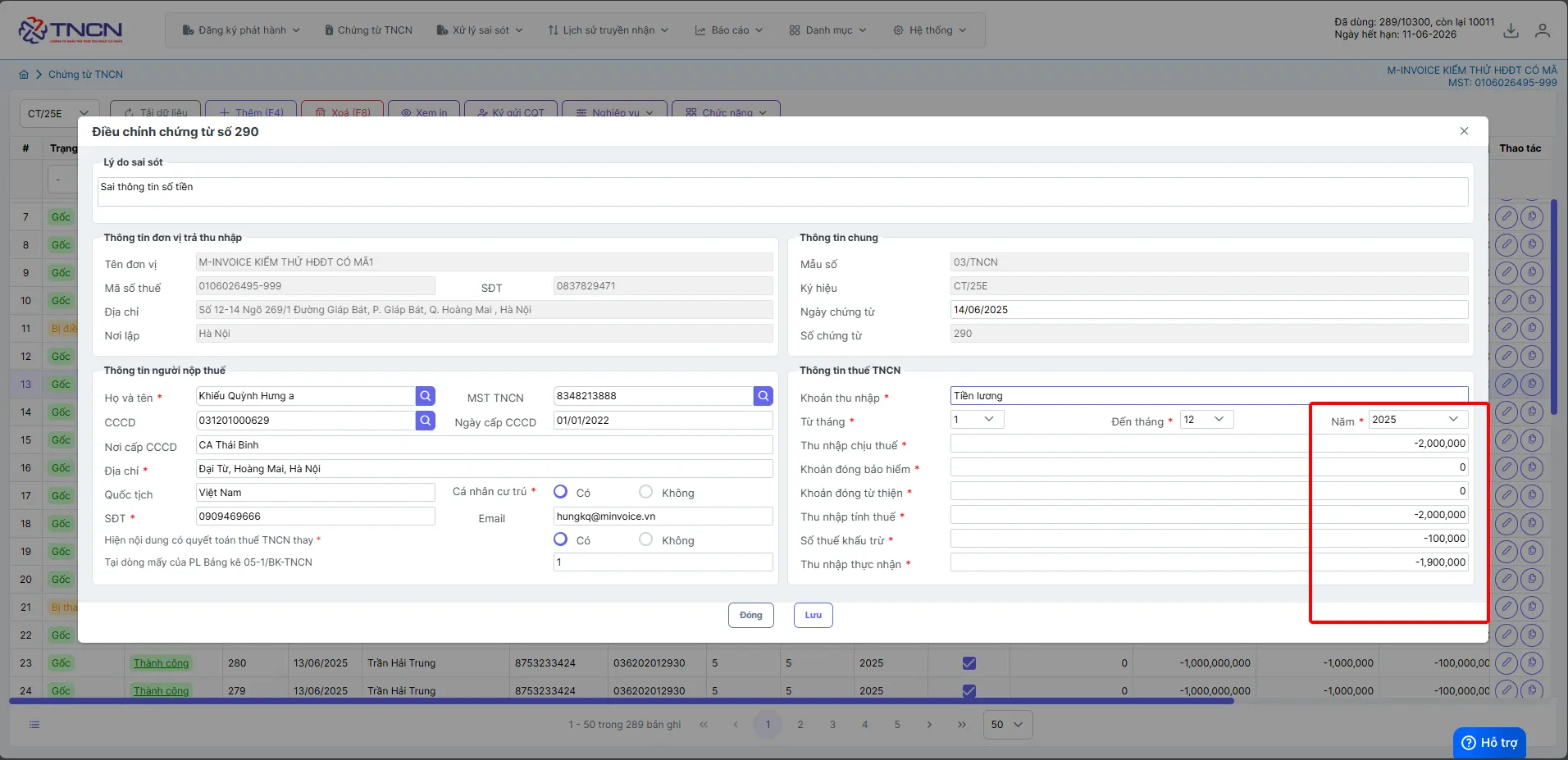The height and width of the screenshot is (760, 1568).
Task: Click the Ngày chứng từ date field
Action: [x=1209, y=310]
